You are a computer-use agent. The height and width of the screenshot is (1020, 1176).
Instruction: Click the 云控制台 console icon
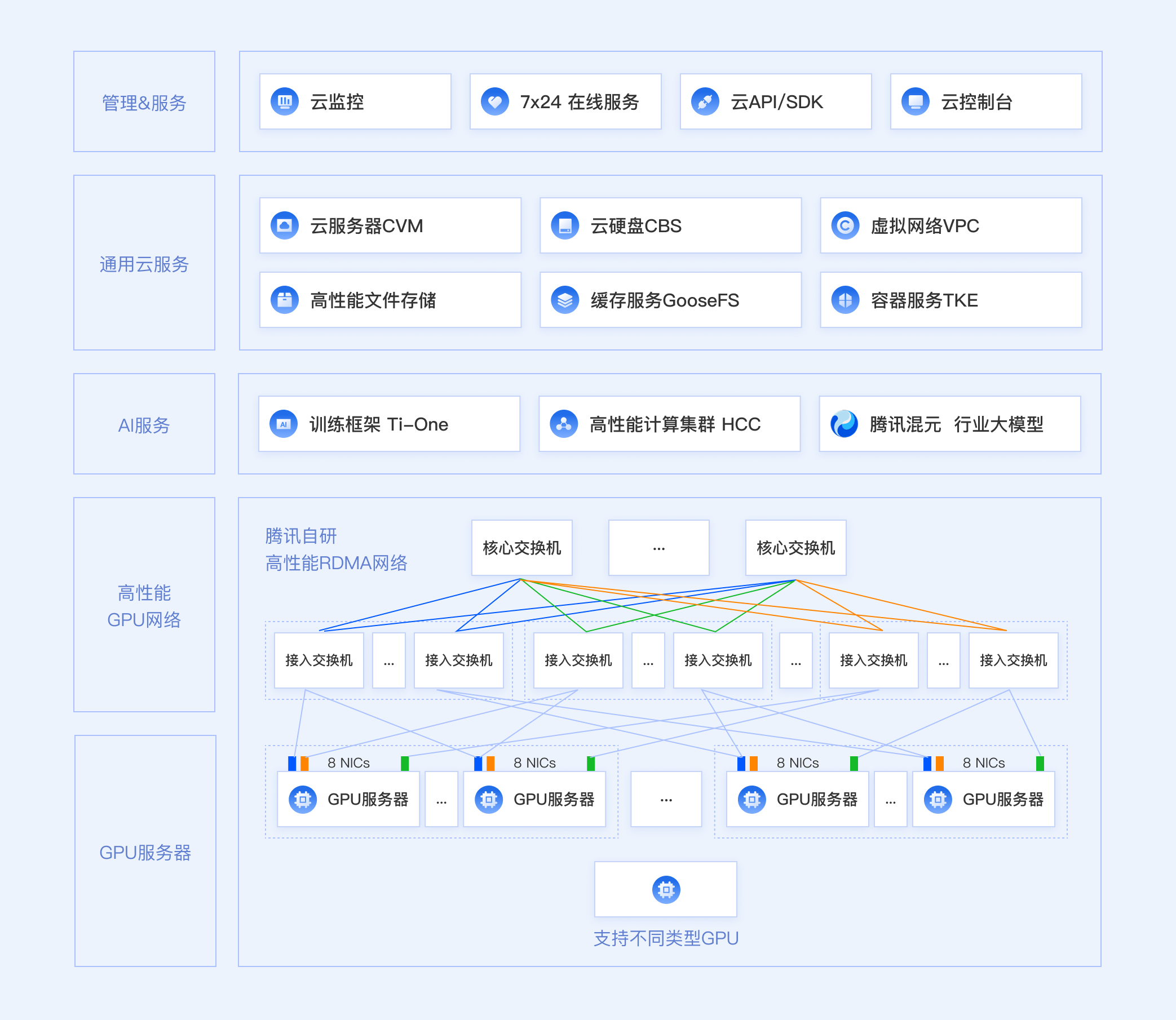coord(914,101)
